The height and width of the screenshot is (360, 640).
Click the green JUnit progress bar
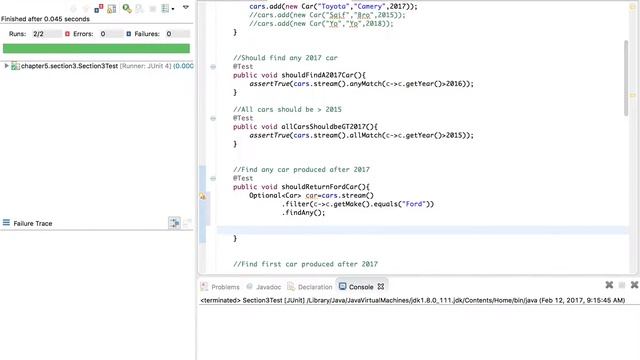[96, 49]
